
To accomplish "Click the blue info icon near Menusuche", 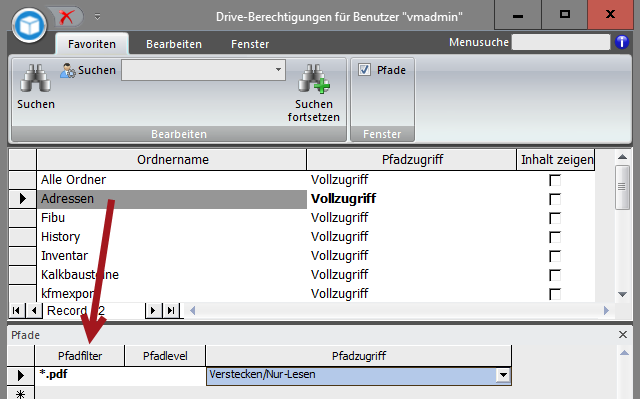I will point(622,42).
